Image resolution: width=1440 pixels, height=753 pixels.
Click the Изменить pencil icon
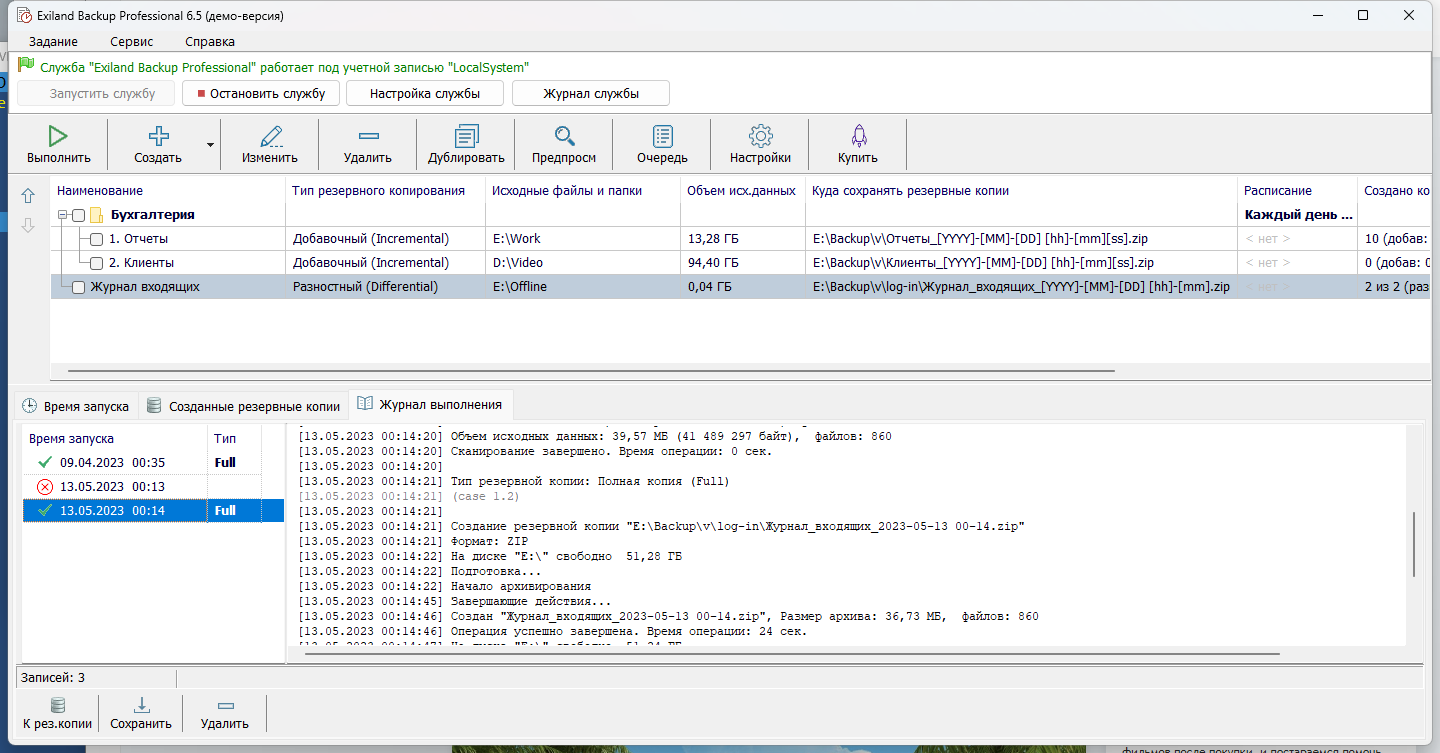[270, 136]
